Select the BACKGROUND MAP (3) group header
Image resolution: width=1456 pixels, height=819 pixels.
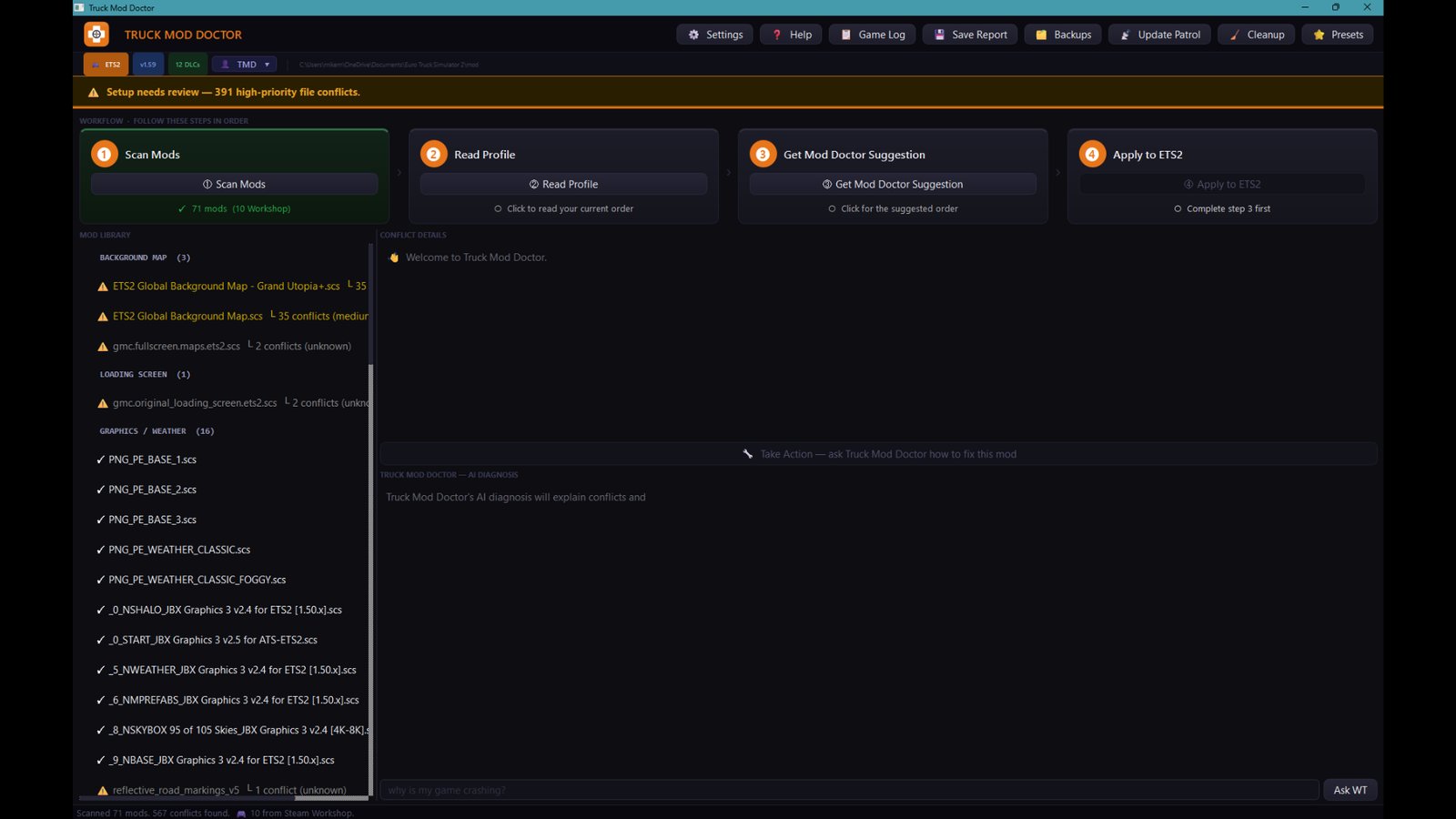click(x=145, y=258)
